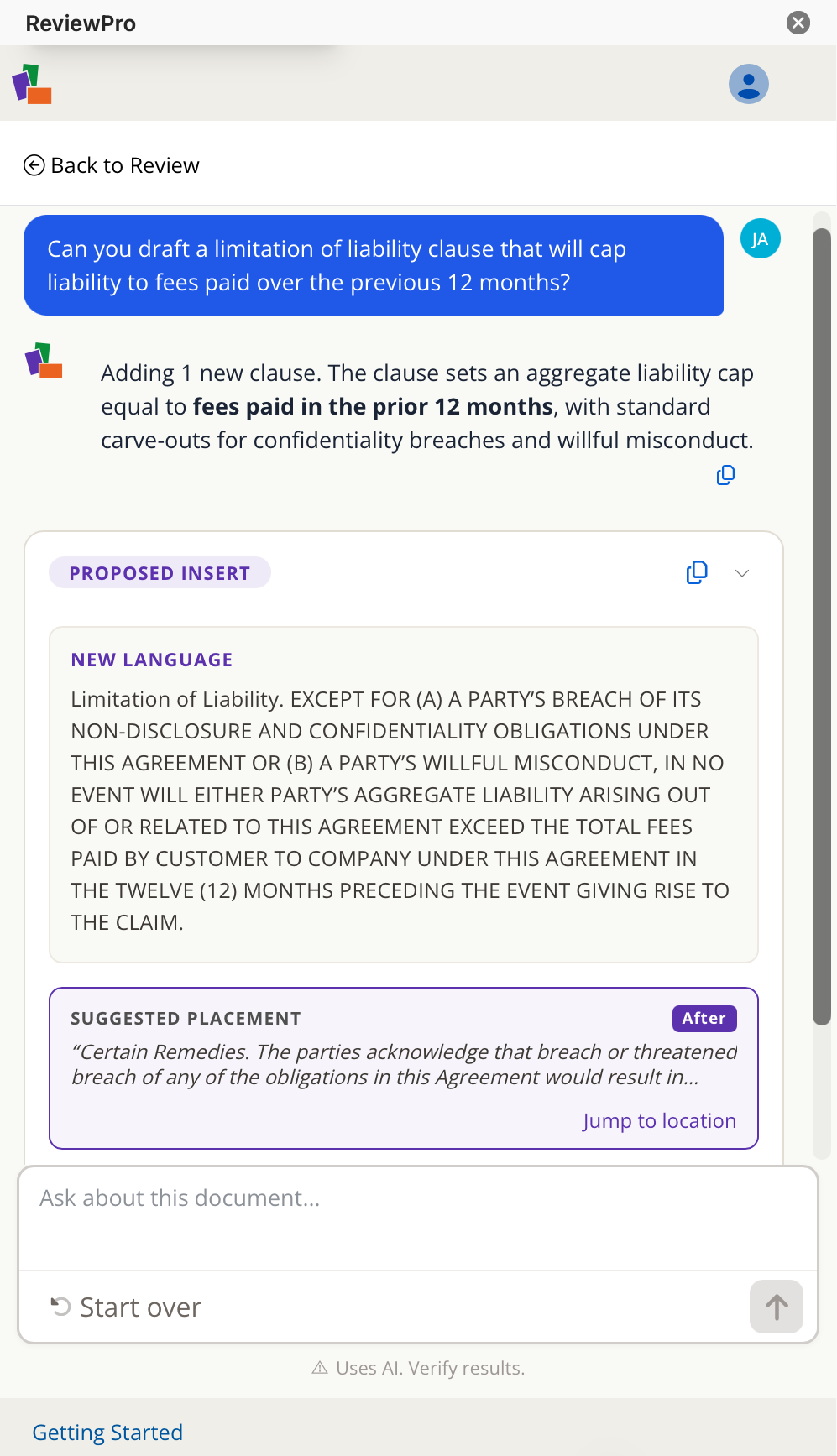Follow the Jump to location link
The width and height of the screenshot is (837, 1456).
pos(659,1121)
